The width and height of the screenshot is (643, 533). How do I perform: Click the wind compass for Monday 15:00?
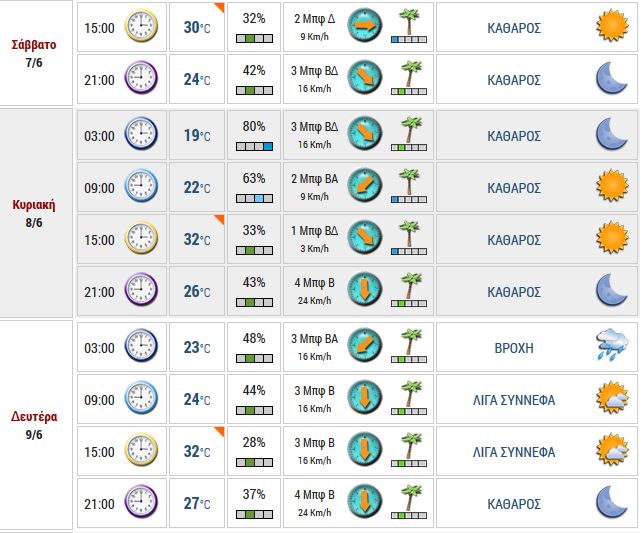(x=364, y=451)
